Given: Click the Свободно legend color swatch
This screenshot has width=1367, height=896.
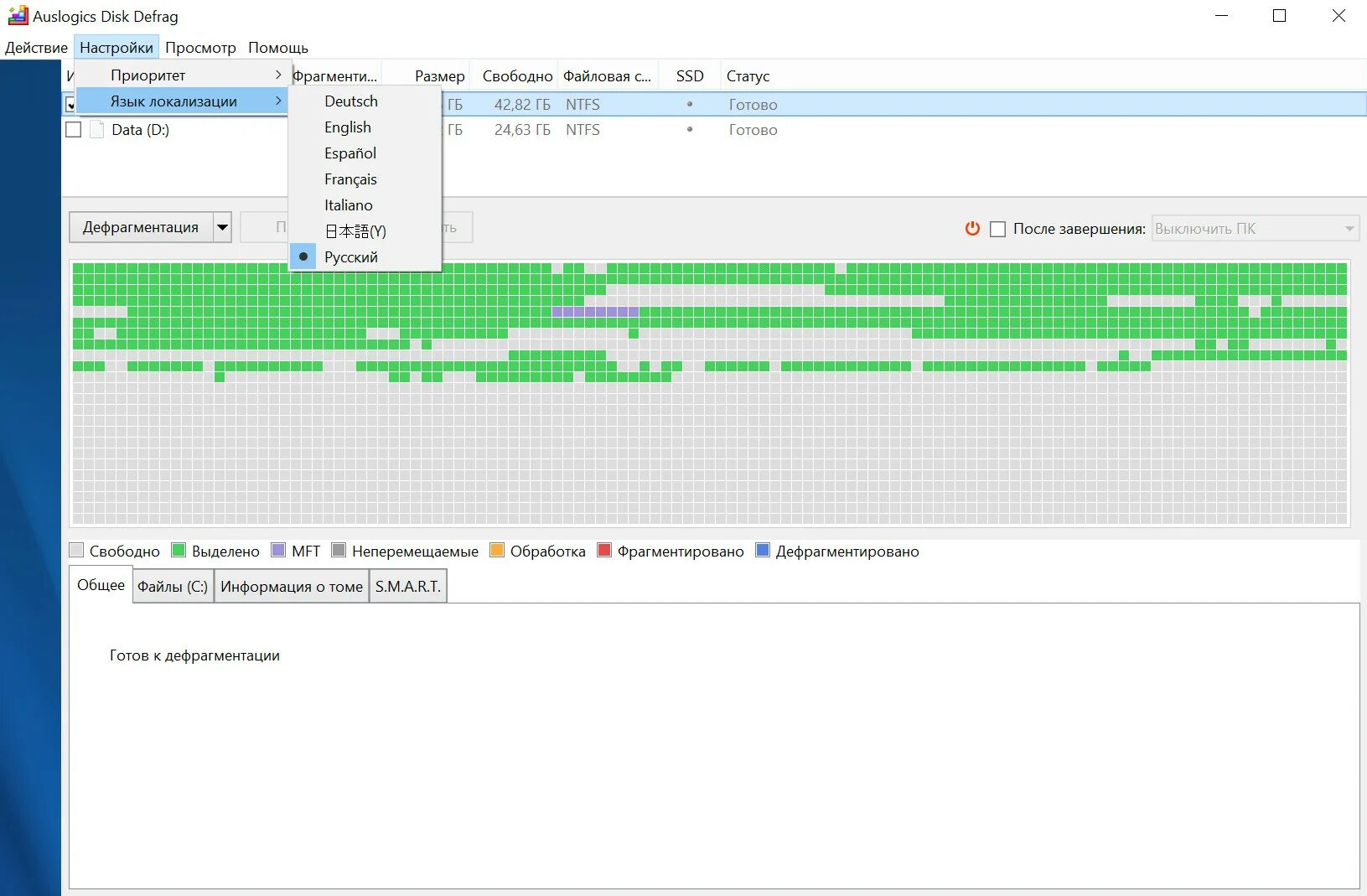Looking at the screenshot, I should (x=77, y=550).
